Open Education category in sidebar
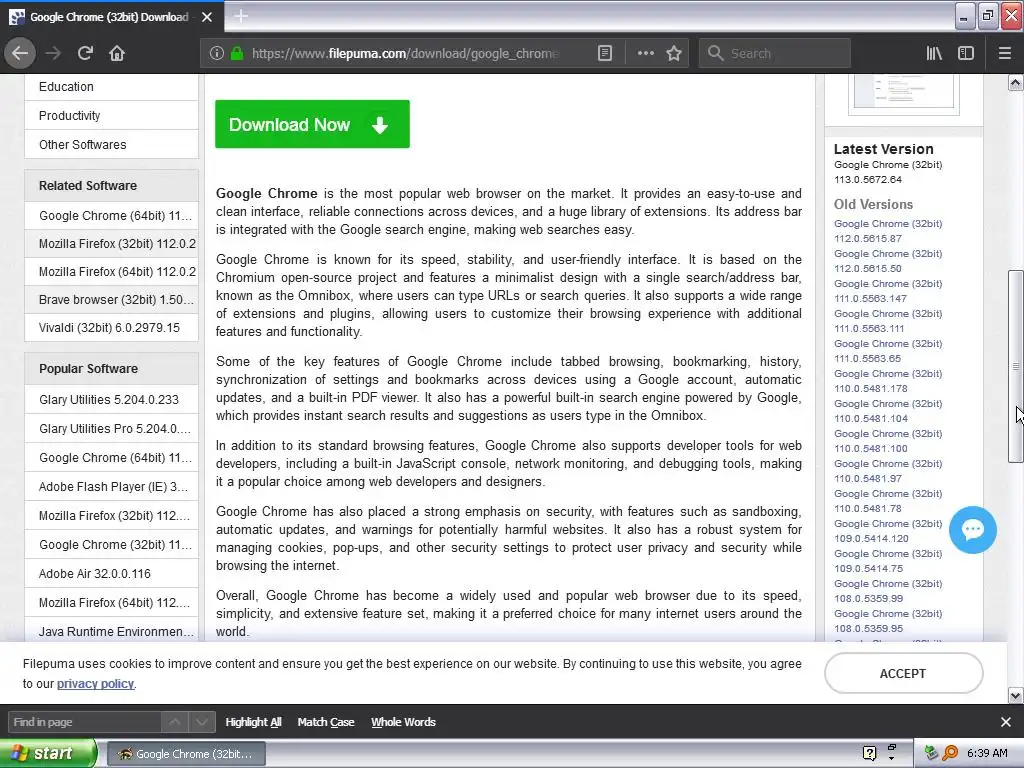 pos(112,86)
